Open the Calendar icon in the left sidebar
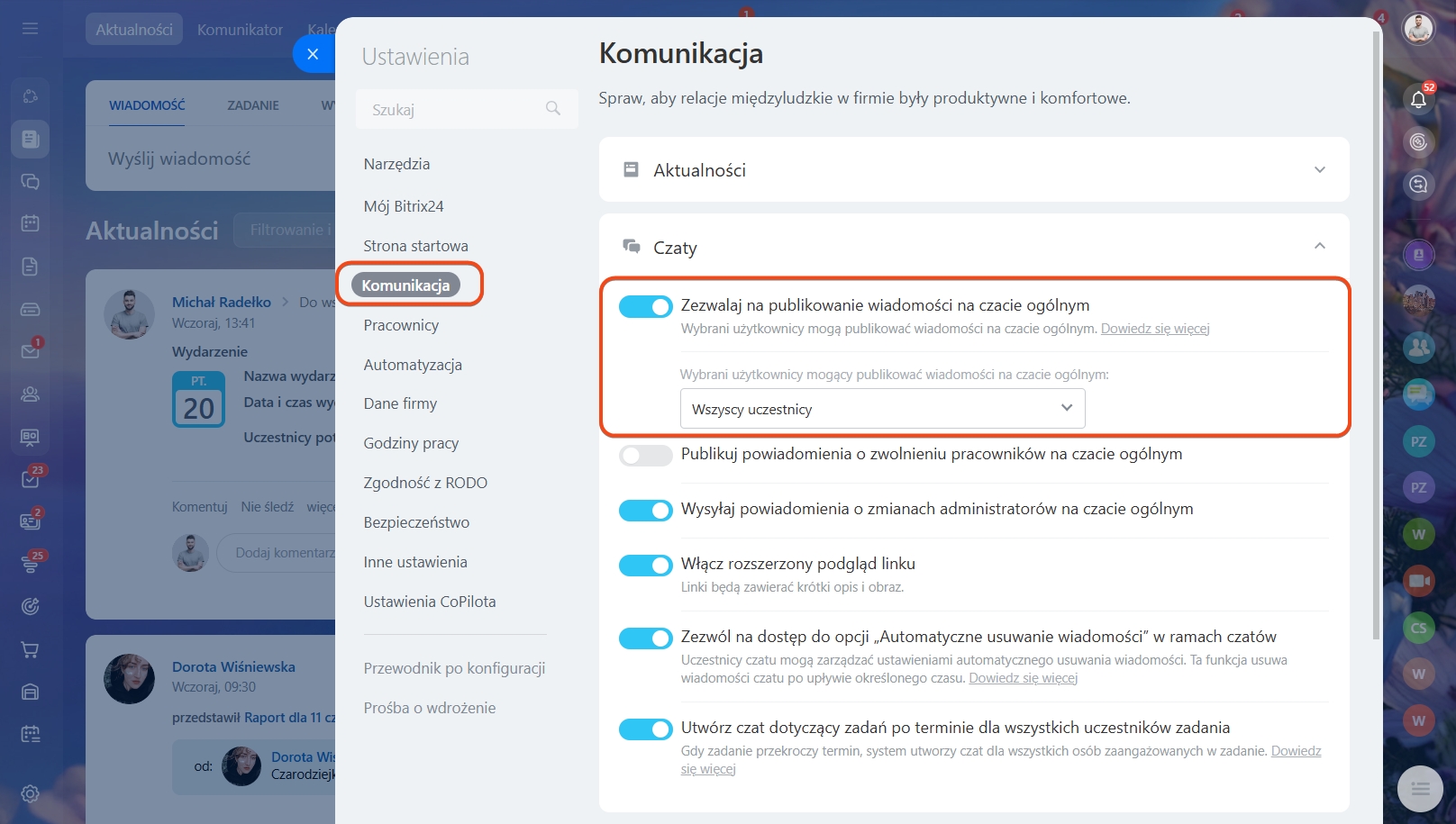This screenshot has width=1456, height=824. [30, 223]
